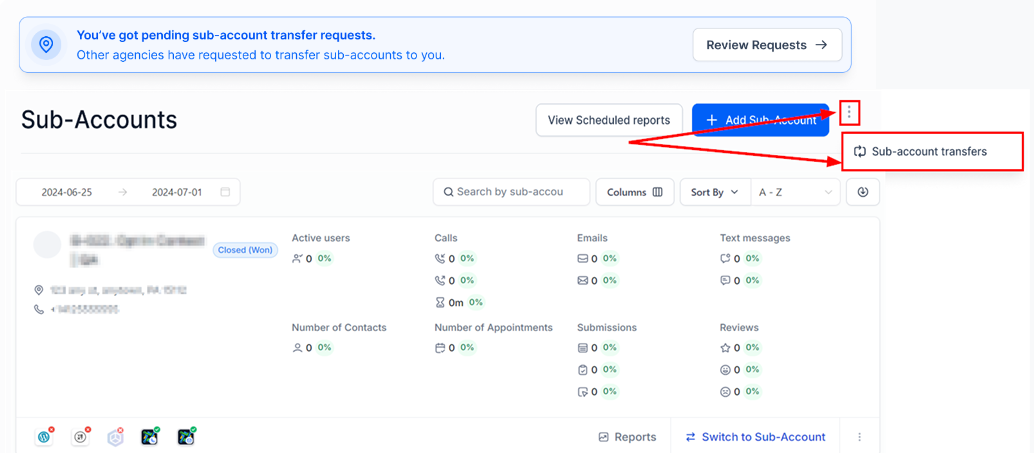Image resolution: width=1034 pixels, height=453 pixels.
Task: Expand the Sort By dropdown
Action: click(x=715, y=193)
